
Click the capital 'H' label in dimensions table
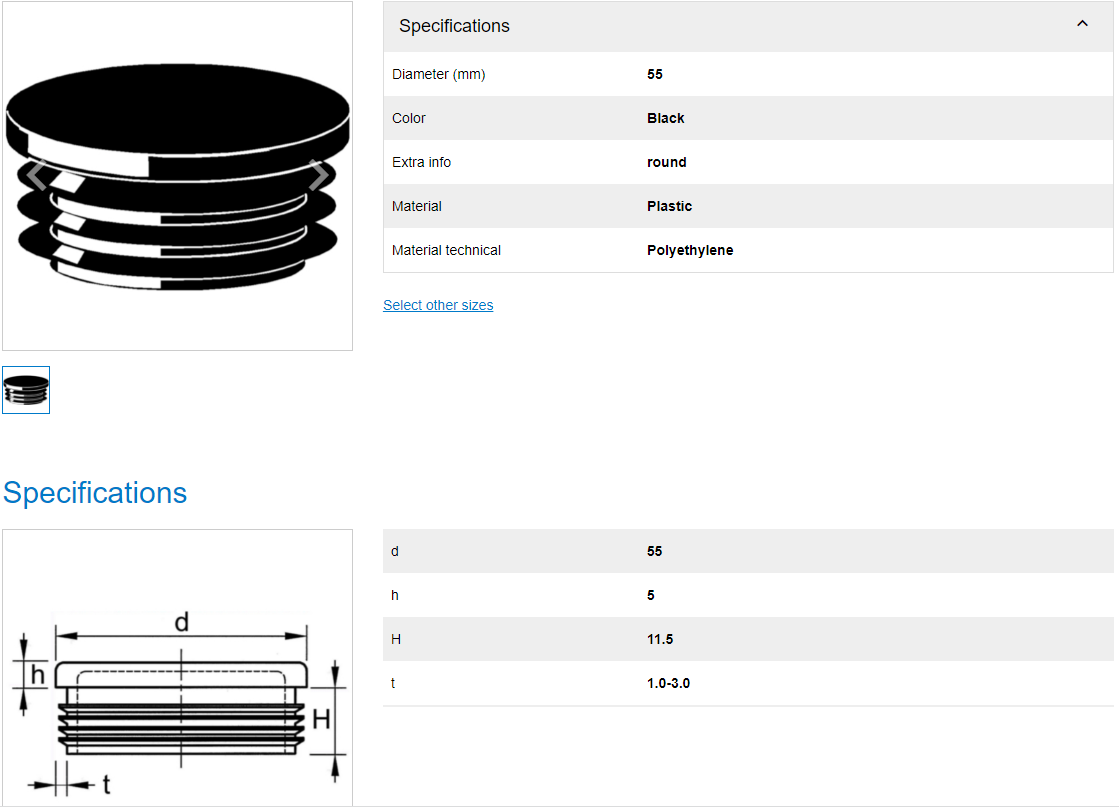tap(396, 640)
